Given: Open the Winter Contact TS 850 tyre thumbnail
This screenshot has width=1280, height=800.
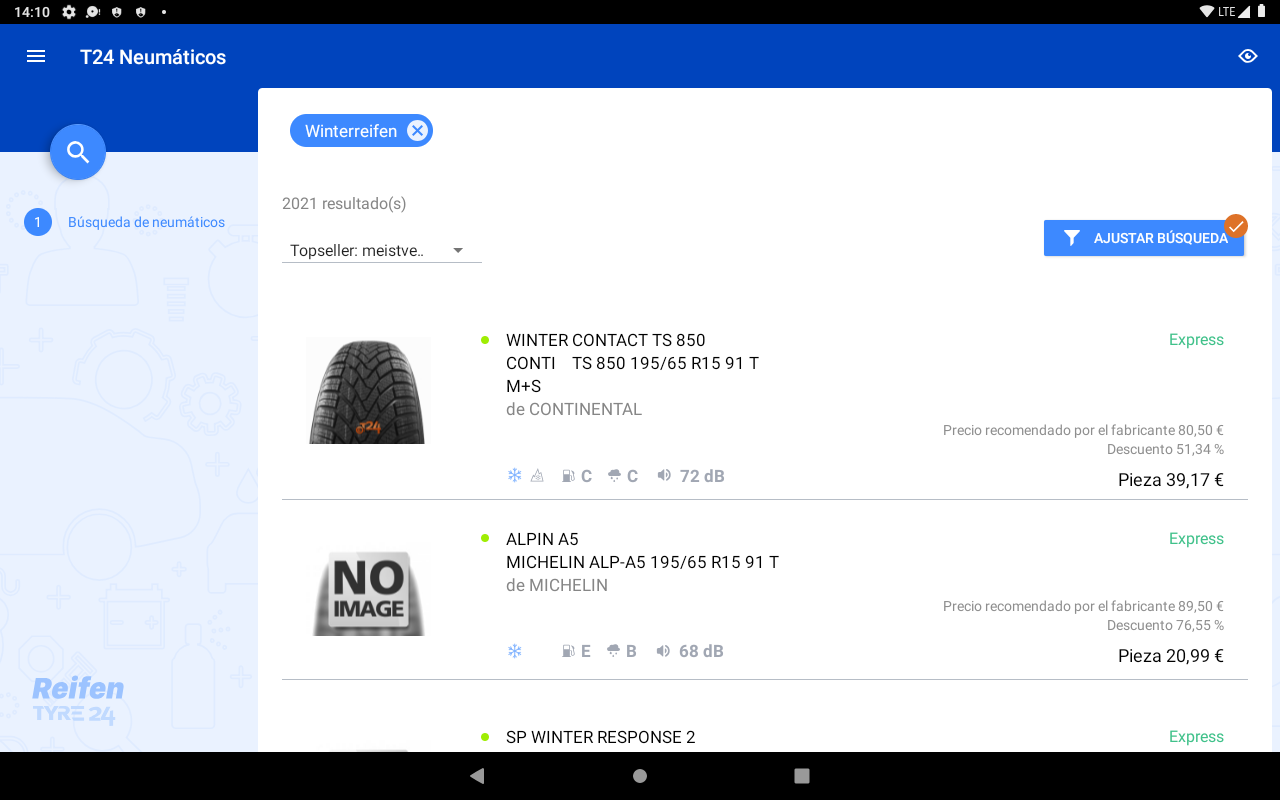Looking at the screenshot, I should (x=368, y=390).
